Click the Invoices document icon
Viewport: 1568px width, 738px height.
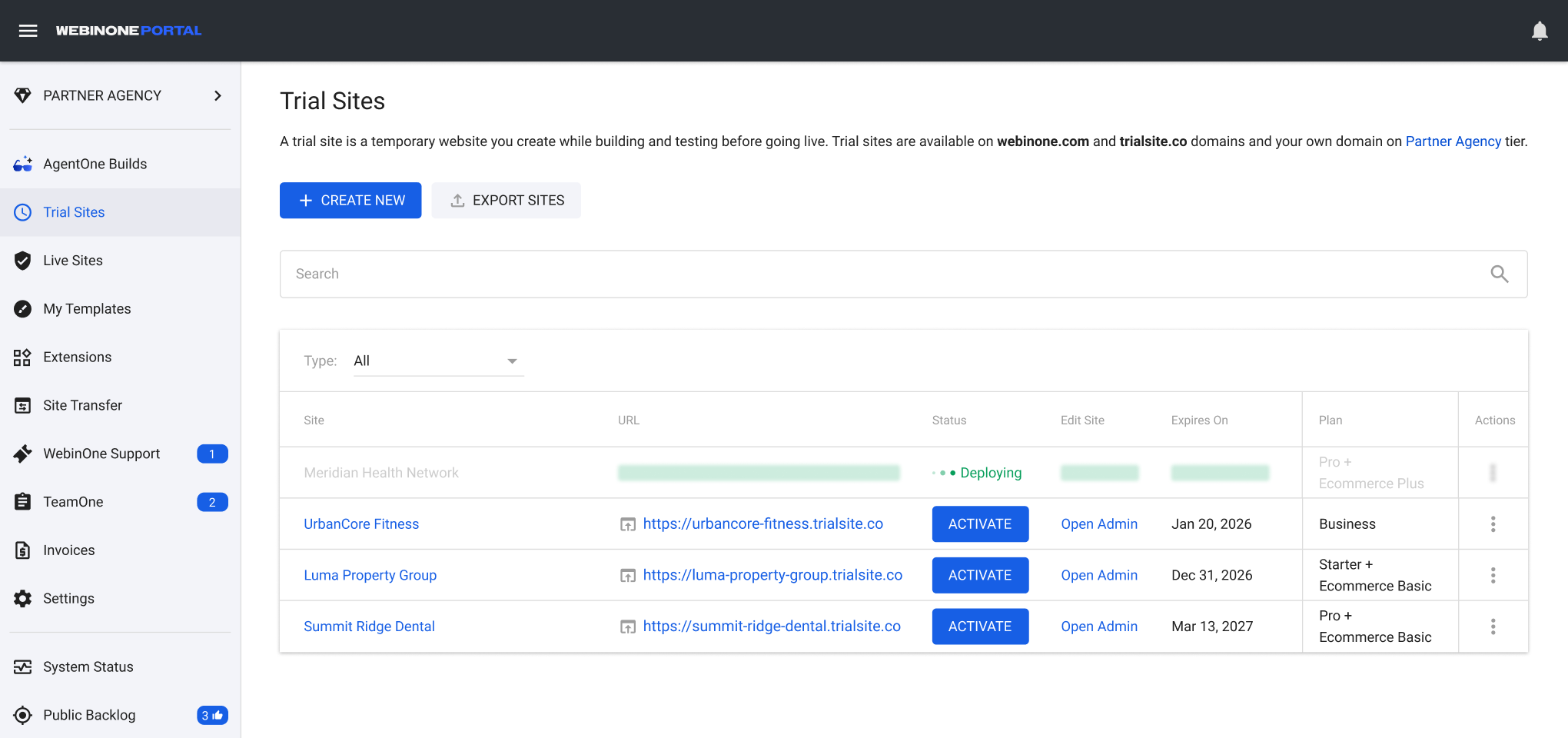pos(23,550)
